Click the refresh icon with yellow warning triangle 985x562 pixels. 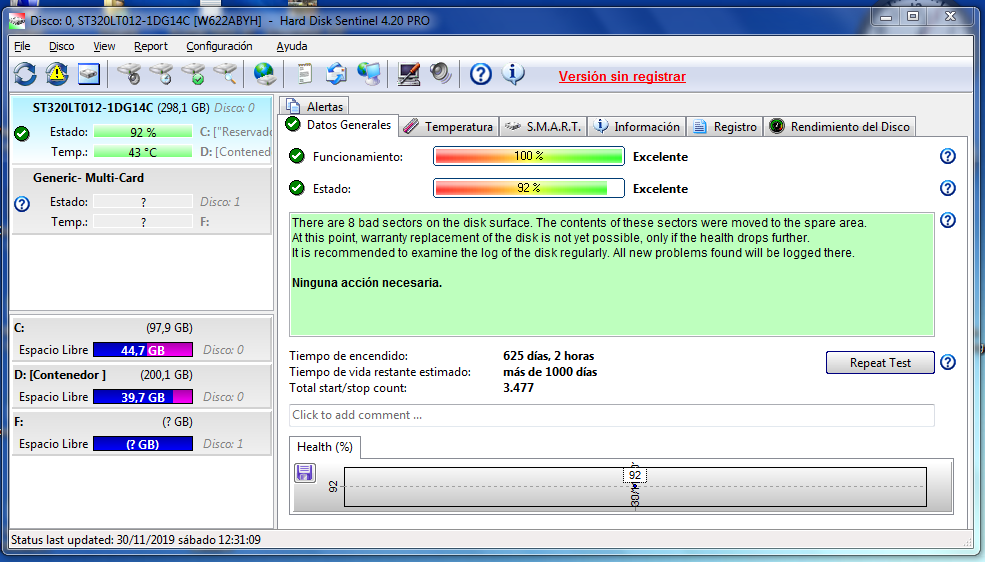pos(57,74)
